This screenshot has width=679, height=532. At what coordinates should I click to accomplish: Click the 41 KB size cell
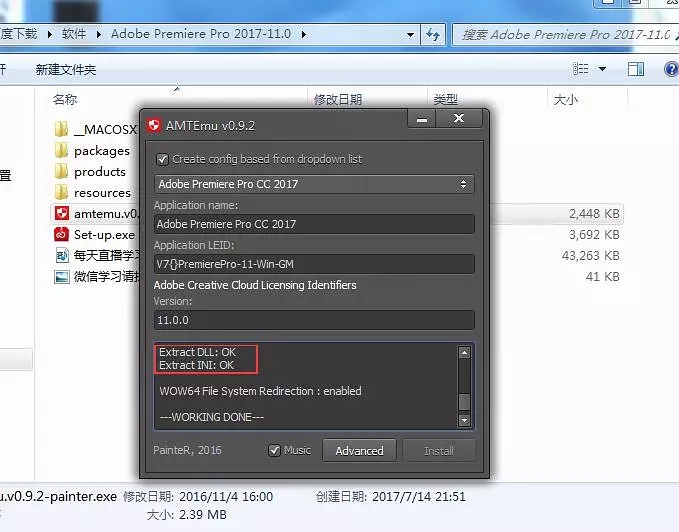pos(602,277)
